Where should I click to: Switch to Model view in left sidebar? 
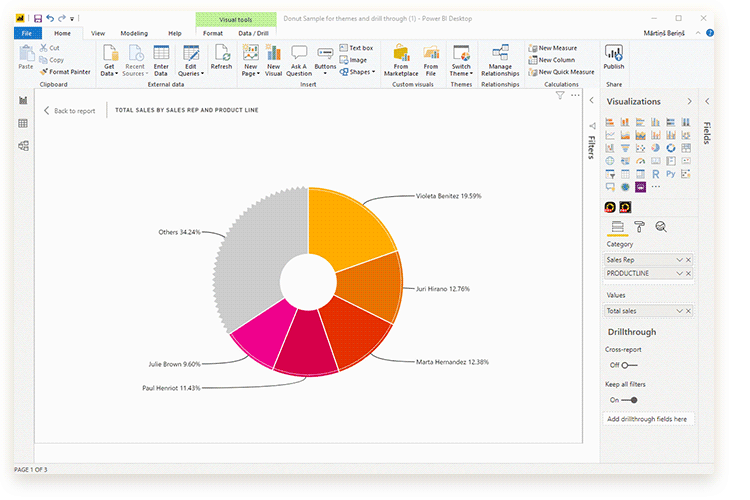point(23,146)
